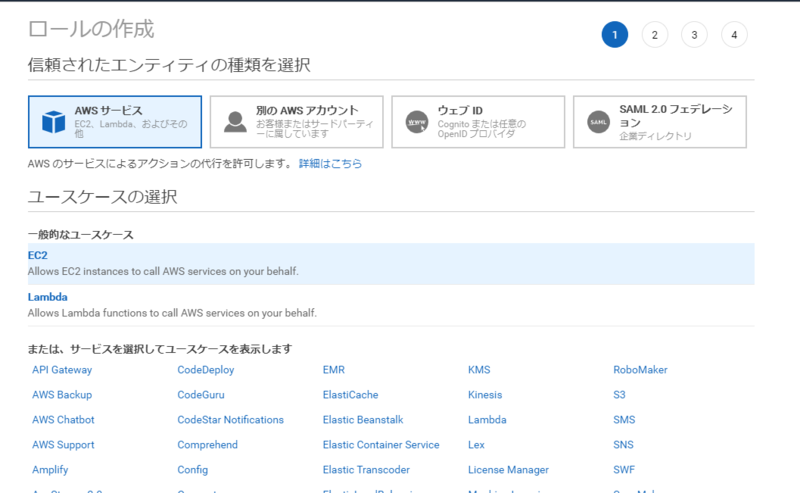The height and width of the screenshot is (493, 800).
Task: Select SMS service
Action: (x=624, y=420)
